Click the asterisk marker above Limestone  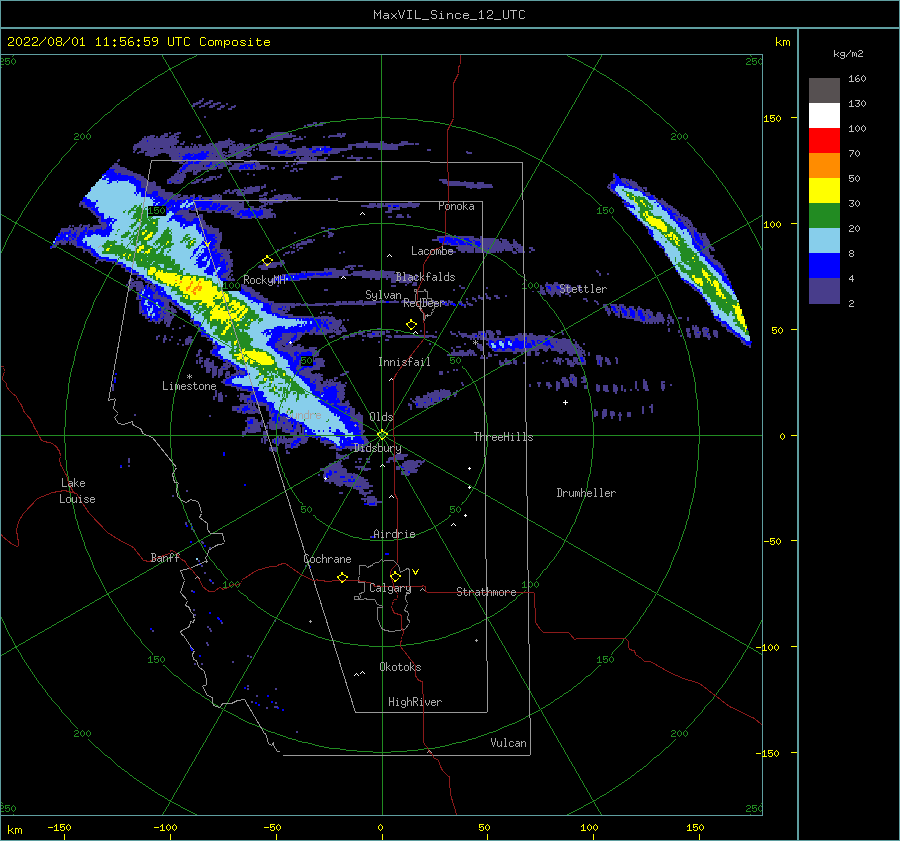point(189,377)
